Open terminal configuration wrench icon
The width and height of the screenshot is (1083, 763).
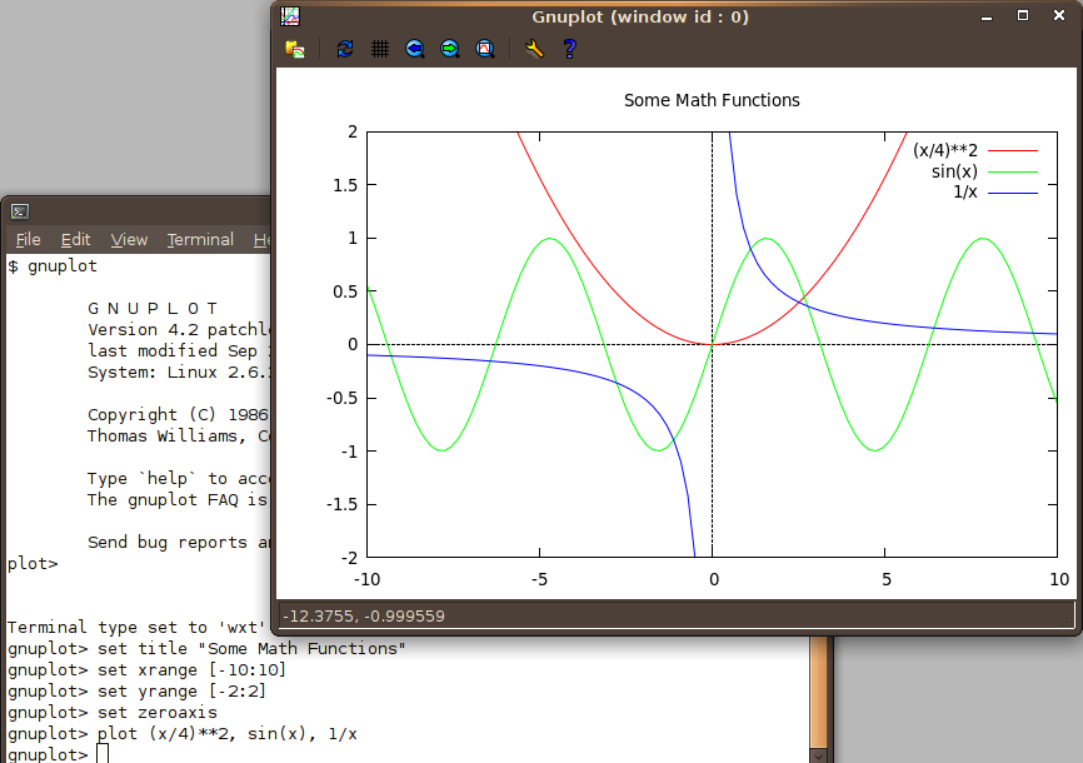click(534, 49)
